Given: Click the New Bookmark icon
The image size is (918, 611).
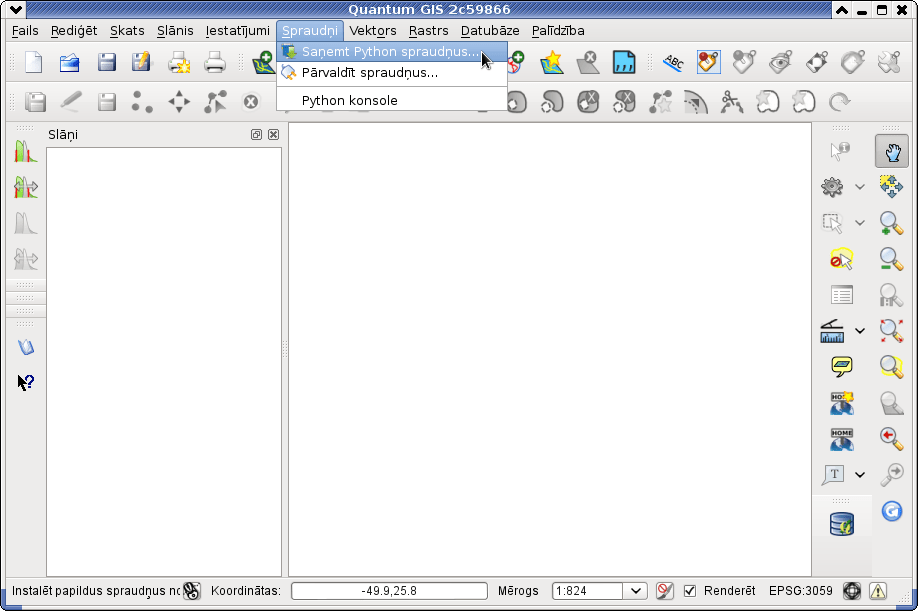Looking at the screenshot, I should pos(841,403).
